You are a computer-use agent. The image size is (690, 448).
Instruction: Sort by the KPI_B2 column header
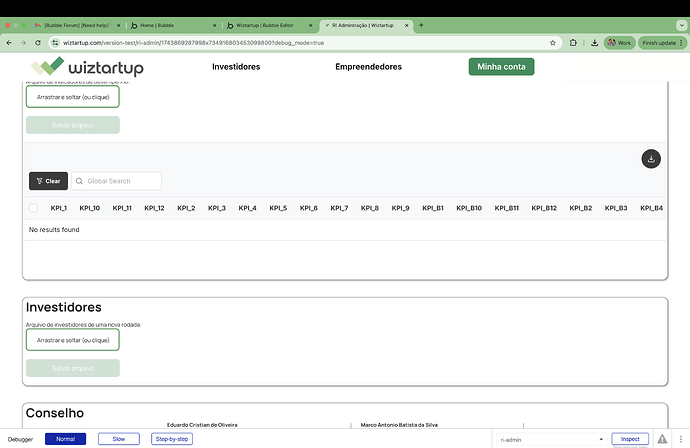coord(581,208)
